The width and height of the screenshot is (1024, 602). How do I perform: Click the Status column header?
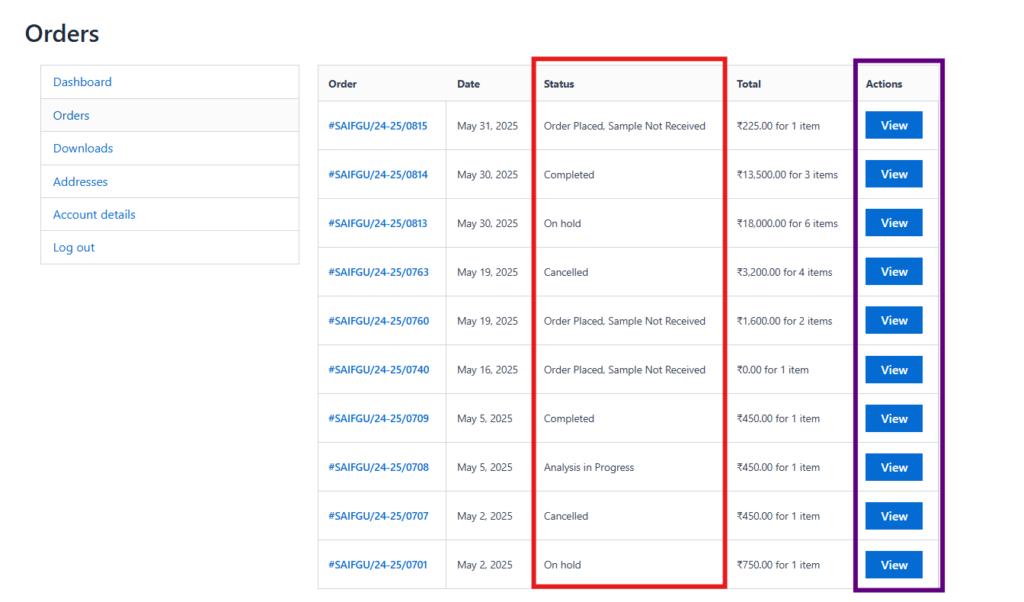pyautogui.click(x=559, y=84)
